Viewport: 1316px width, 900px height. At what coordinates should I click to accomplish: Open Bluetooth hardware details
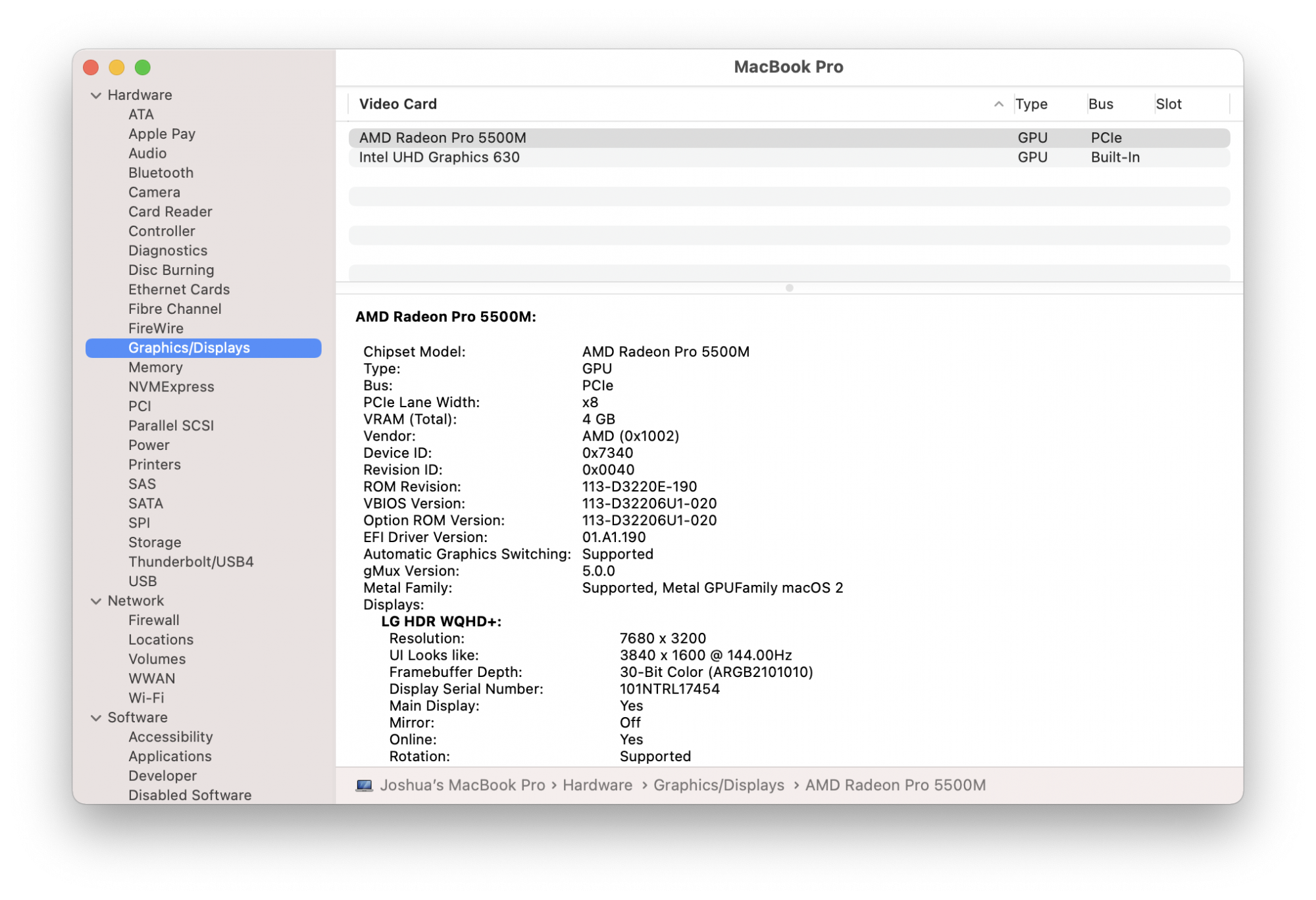(161, 172)
